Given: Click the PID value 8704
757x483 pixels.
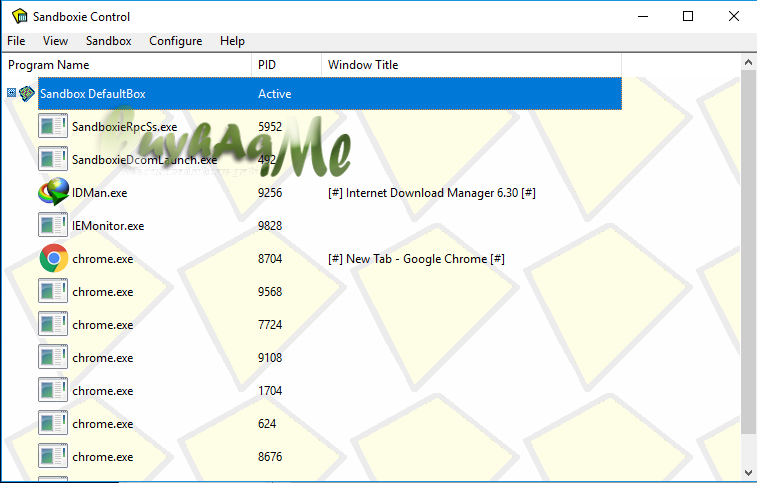Looking at the screenshot, I should pyautogui.click(x=270, y=258).
